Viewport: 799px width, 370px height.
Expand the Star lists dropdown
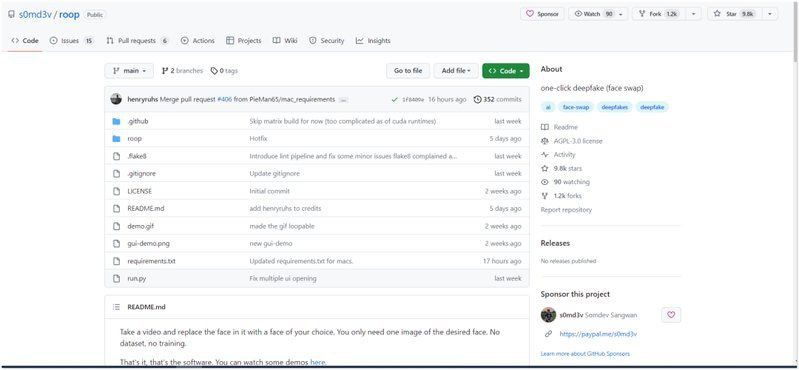[x=769, y=14]
